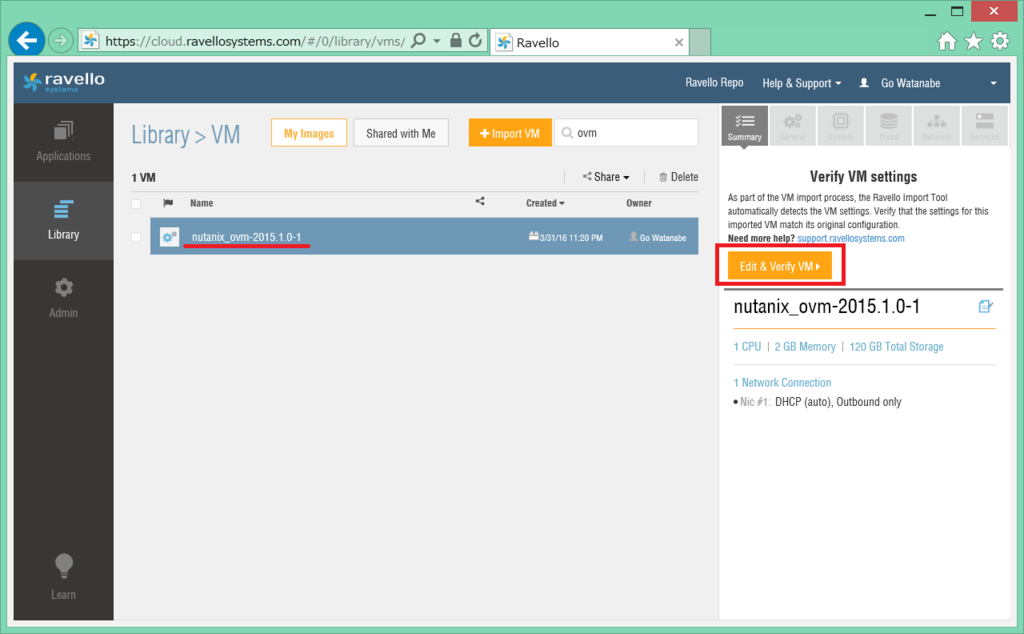This screenshot has width=1024, height=634.
Task: Switch to the Summary tab
Action: click(744, 126)
